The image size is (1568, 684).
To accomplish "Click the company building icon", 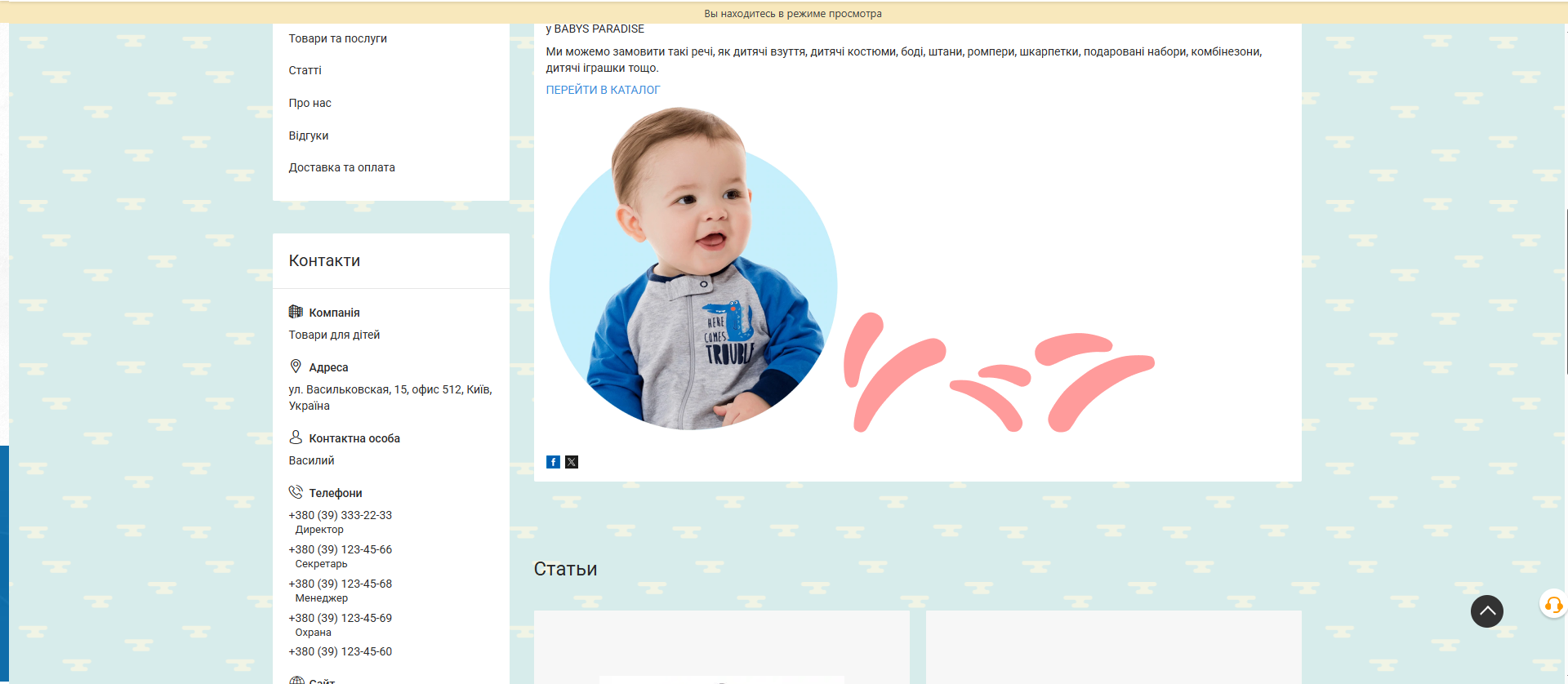I will pos(296,312).
